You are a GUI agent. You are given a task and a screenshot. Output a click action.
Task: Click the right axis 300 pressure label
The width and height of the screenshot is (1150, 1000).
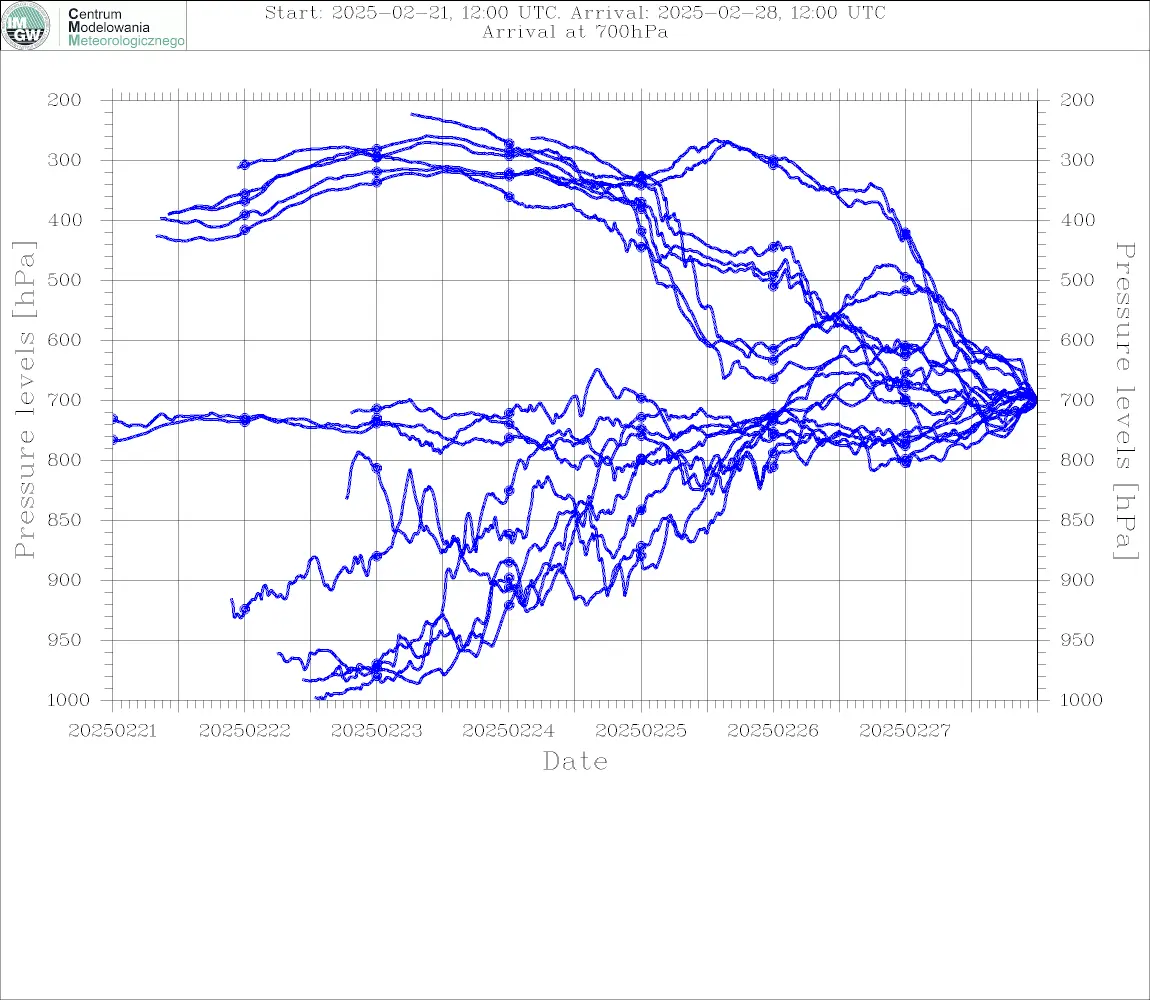(1077, 160)
